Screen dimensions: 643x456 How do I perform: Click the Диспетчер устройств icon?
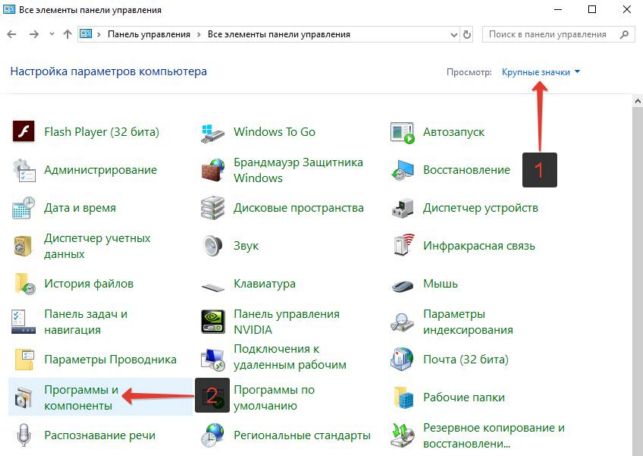[x=402, y=208]
